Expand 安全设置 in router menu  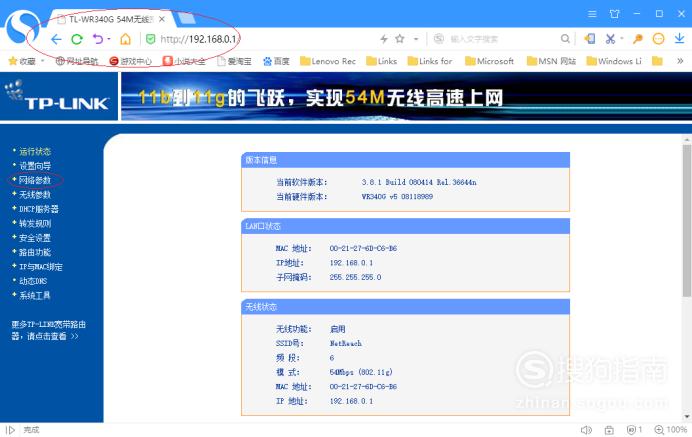[x=35, y=238]
